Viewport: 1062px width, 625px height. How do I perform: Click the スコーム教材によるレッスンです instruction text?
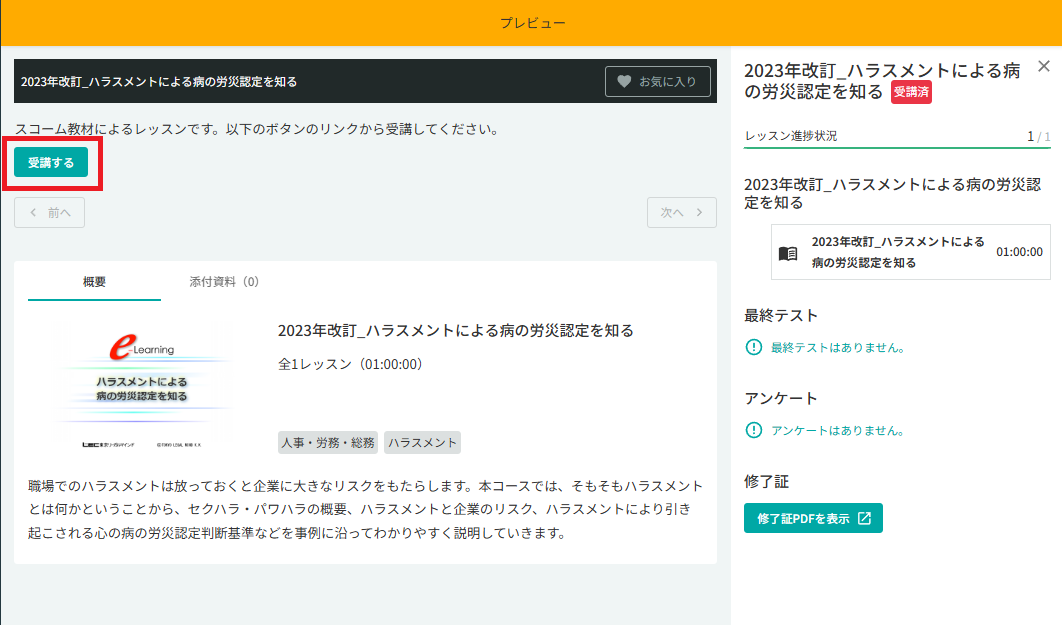259,129
